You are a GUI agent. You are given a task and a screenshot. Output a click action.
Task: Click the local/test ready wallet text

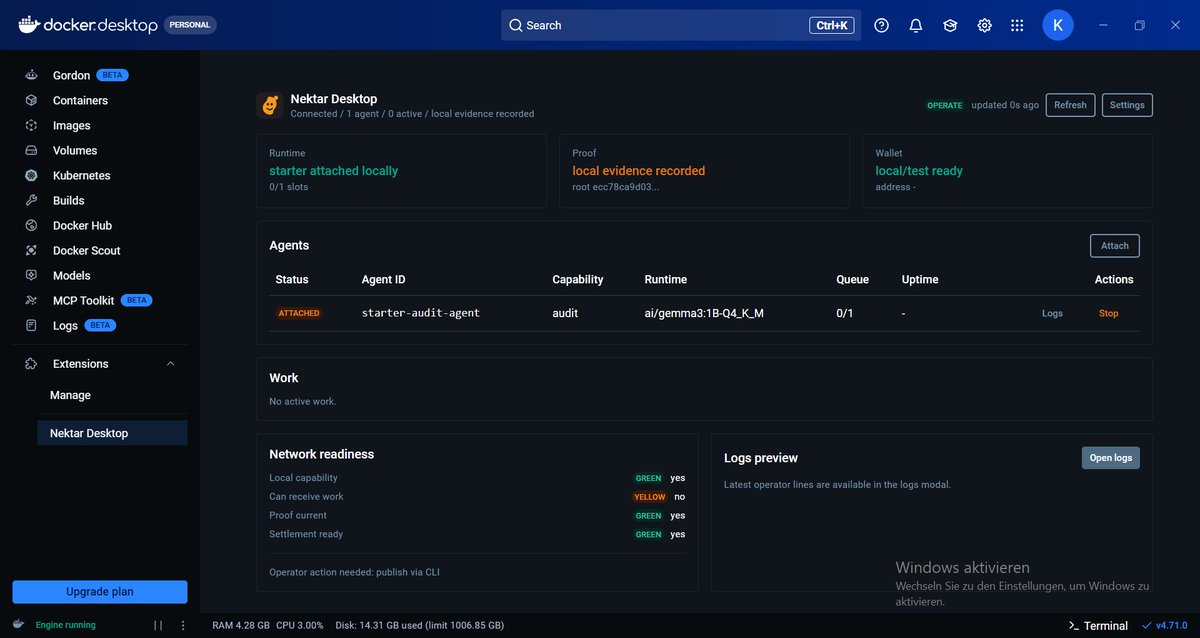[x=919, y=171]
